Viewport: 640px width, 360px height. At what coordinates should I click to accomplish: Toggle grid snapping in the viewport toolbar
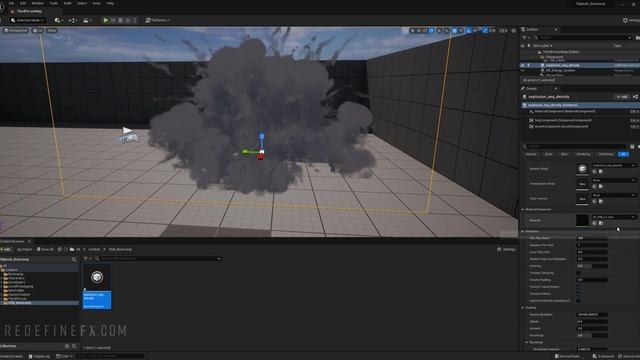454,31
